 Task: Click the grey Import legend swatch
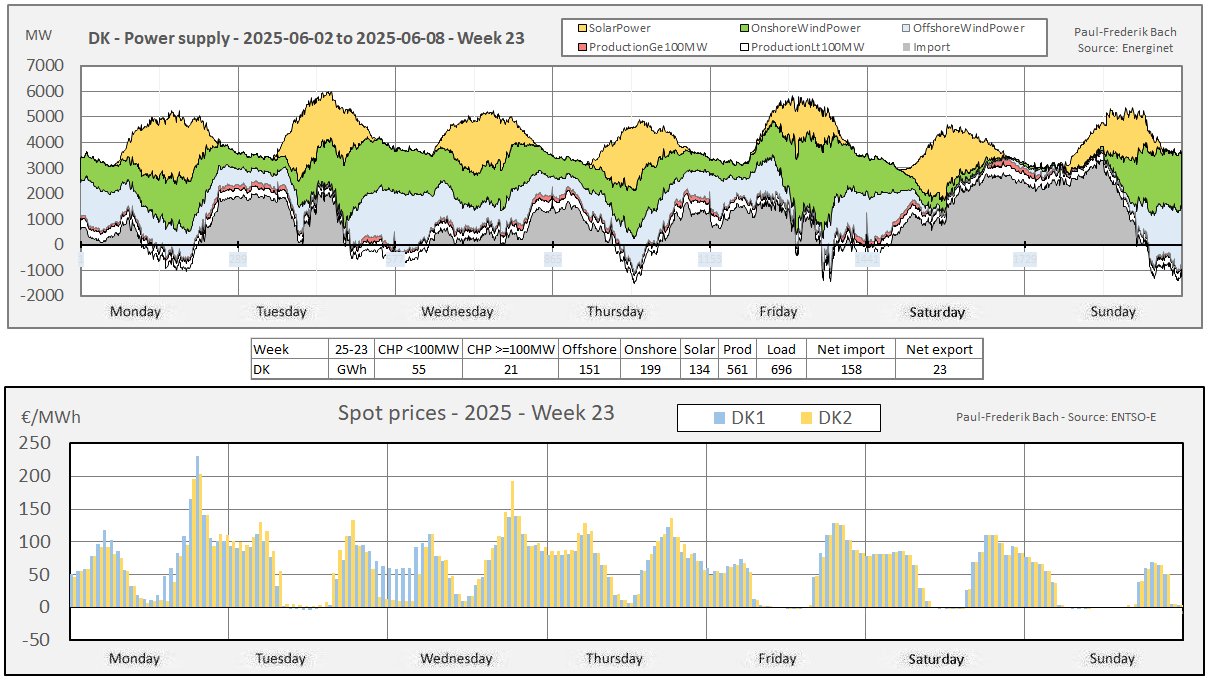(904, 47)
